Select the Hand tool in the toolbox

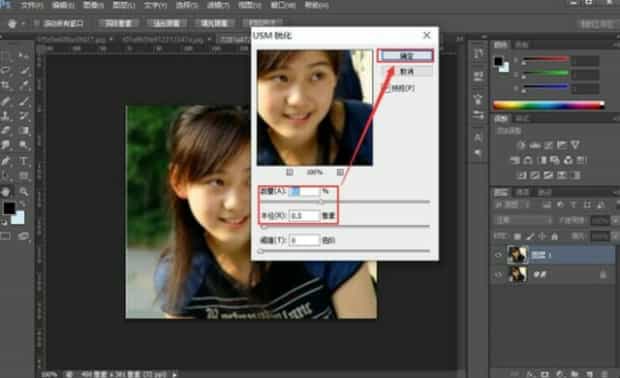(6, 192)
